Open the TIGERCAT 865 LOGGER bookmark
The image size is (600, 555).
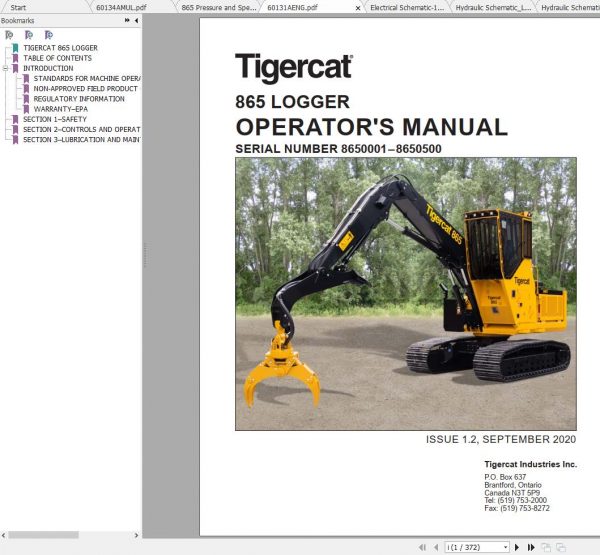point(60,48)
